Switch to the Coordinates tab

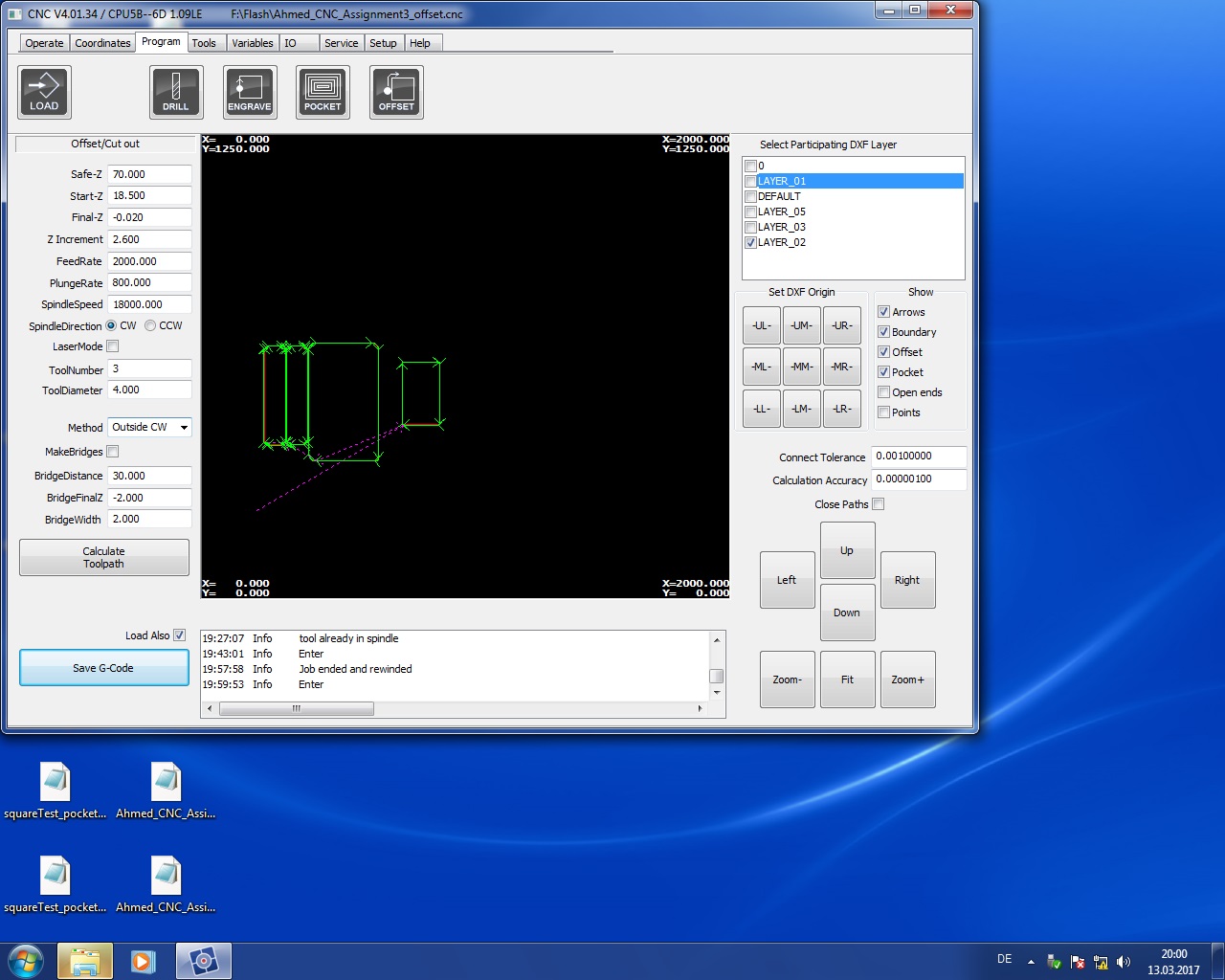pos(102,43)
